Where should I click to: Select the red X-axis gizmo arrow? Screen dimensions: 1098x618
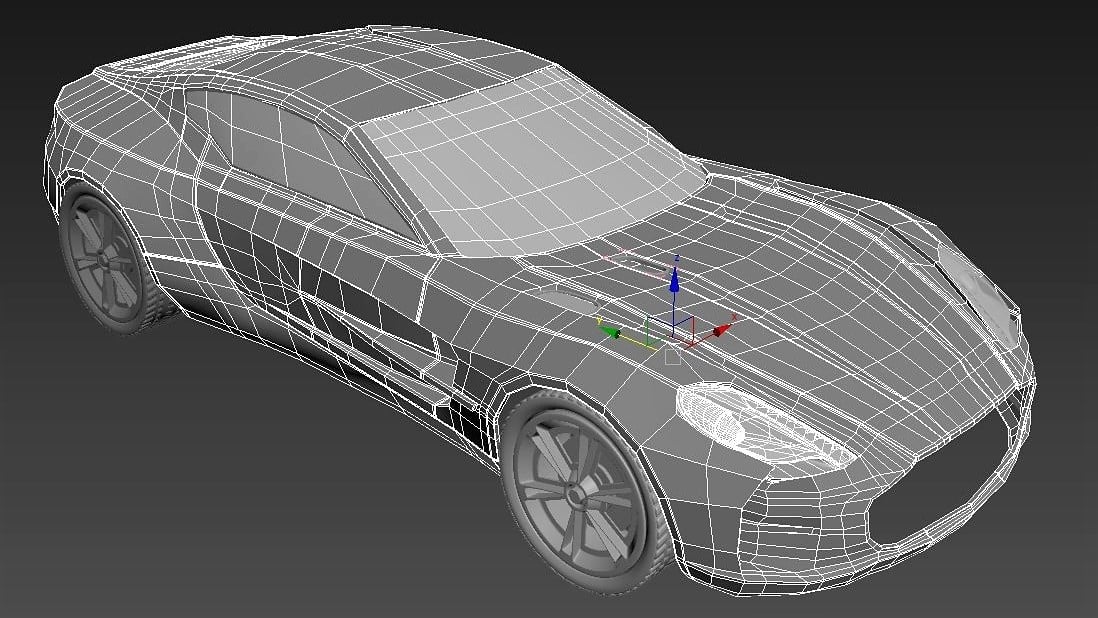720,331
